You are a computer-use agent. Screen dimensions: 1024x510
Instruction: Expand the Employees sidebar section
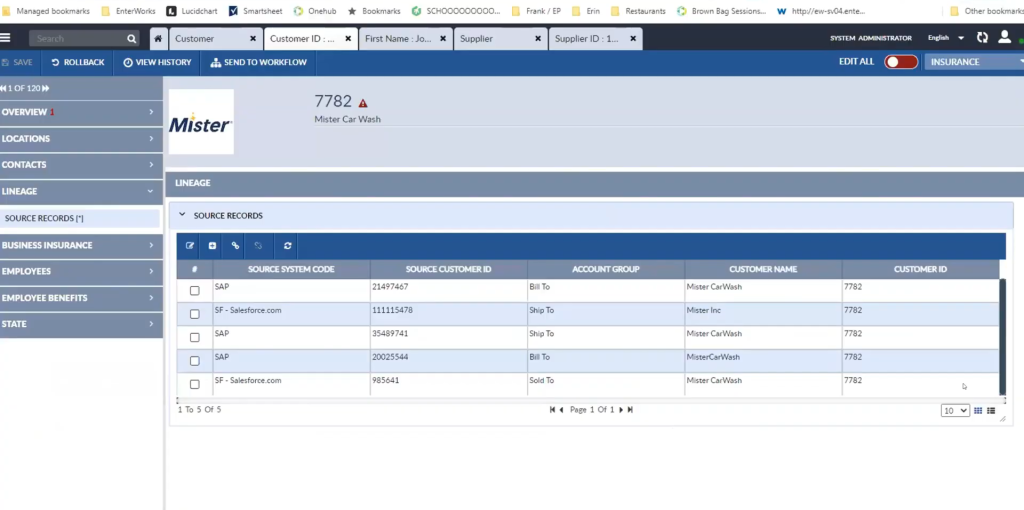81,271
